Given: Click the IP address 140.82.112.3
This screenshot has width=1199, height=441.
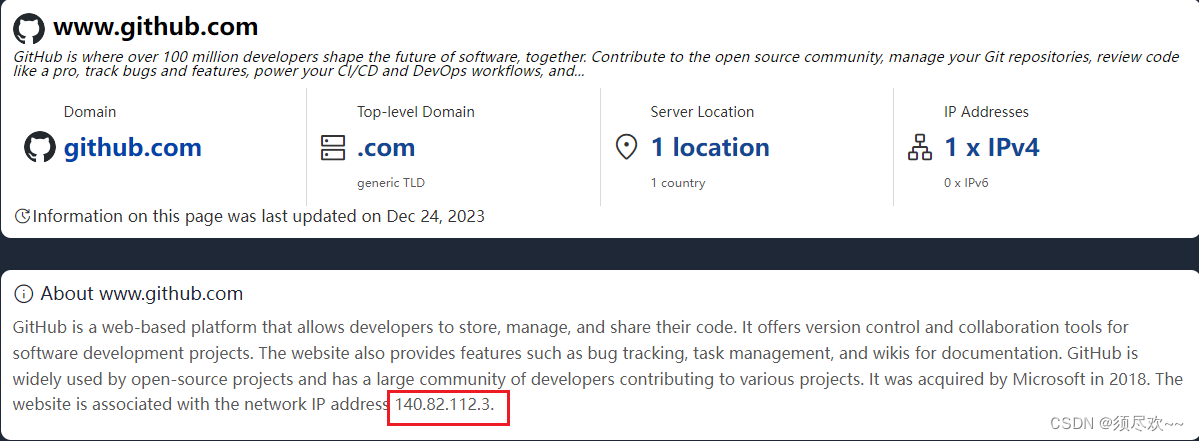Looking at the screenshot, I should click(444, 403).
